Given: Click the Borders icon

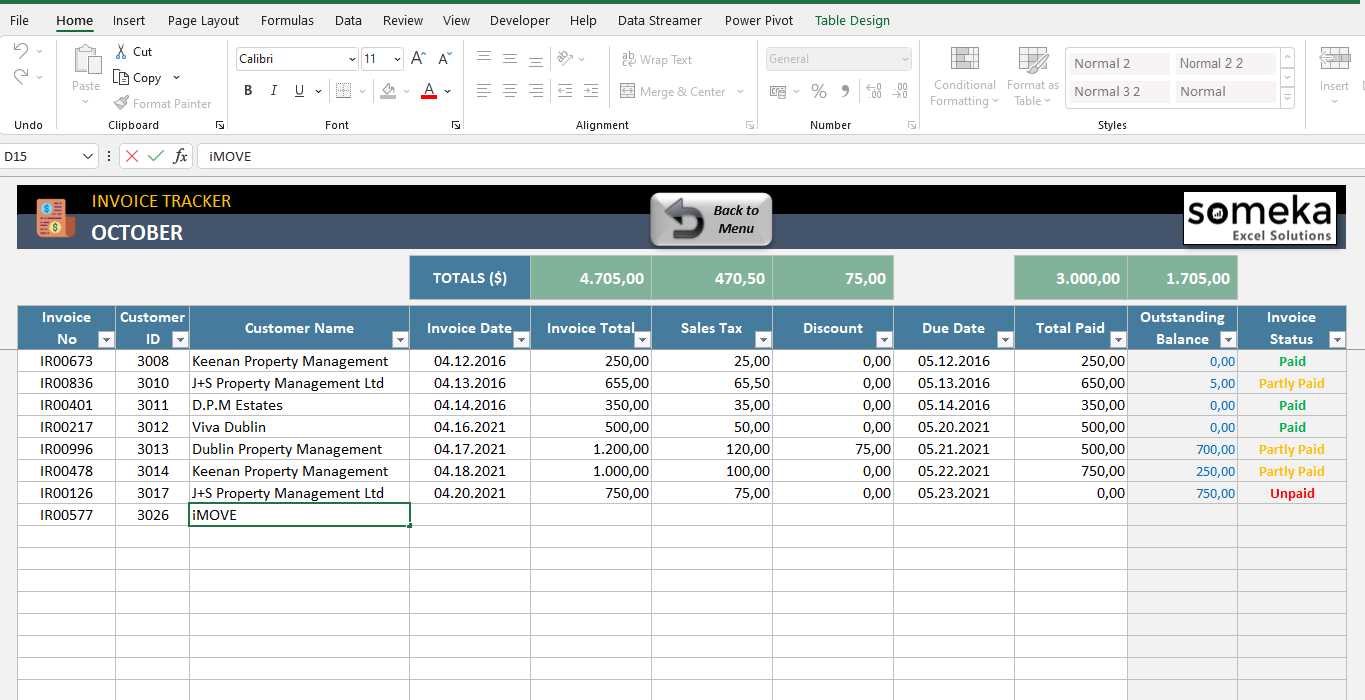Looking at the screenshot, I should coord(343,91).
